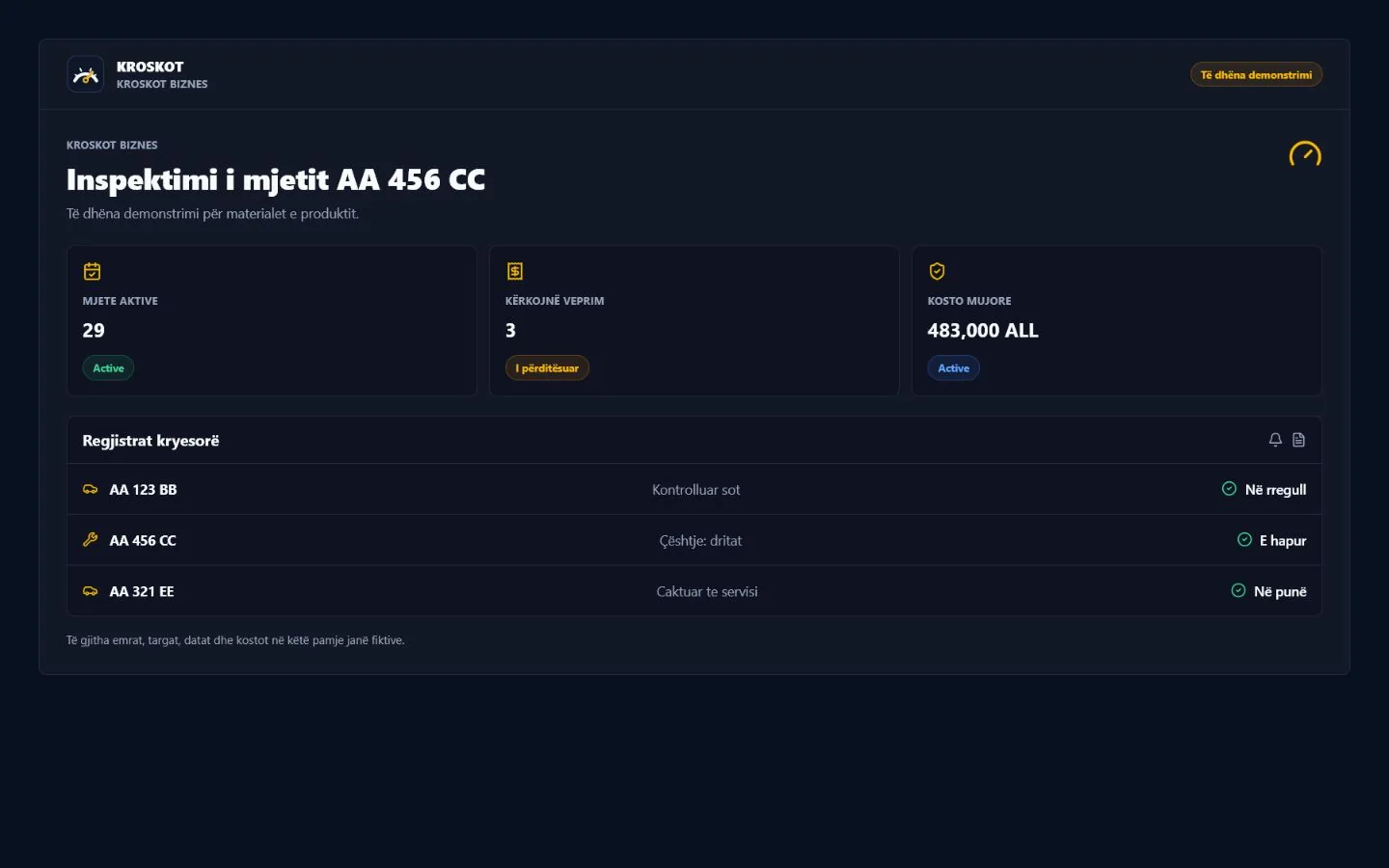Click the fictional data disclaimer footnote

coord(235,640)
